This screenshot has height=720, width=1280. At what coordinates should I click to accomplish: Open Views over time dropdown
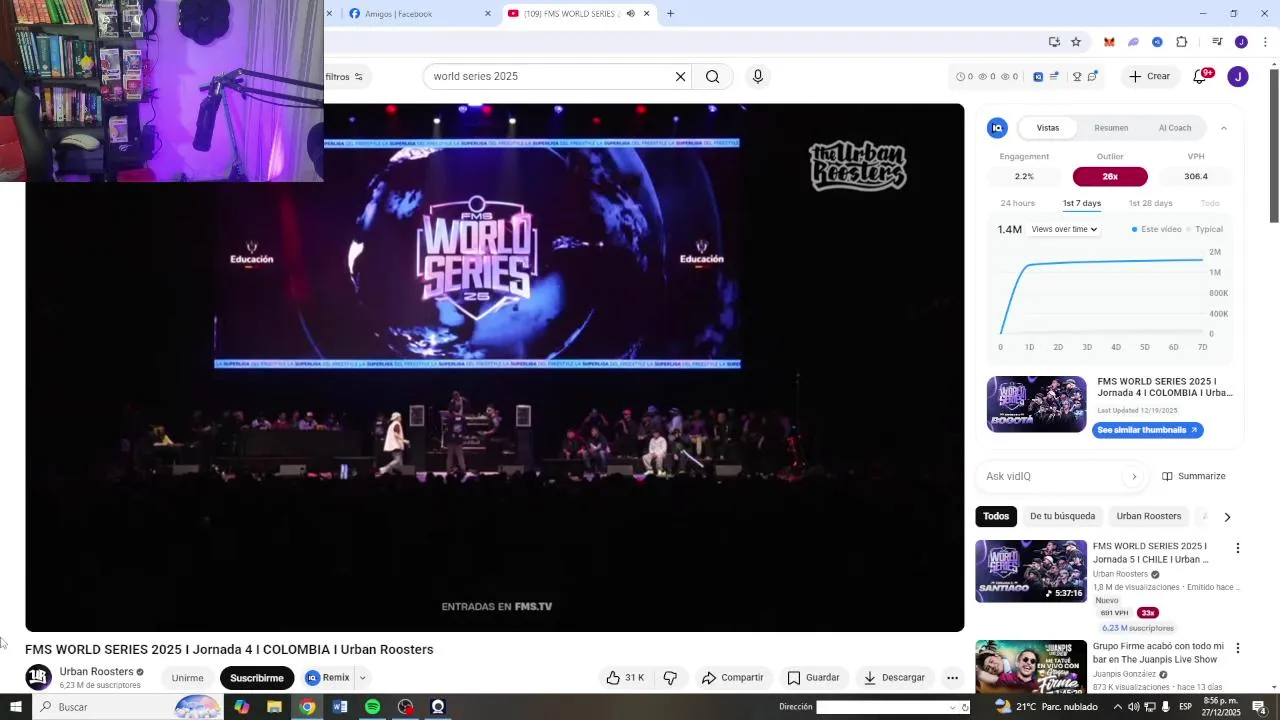point(1064,229)
